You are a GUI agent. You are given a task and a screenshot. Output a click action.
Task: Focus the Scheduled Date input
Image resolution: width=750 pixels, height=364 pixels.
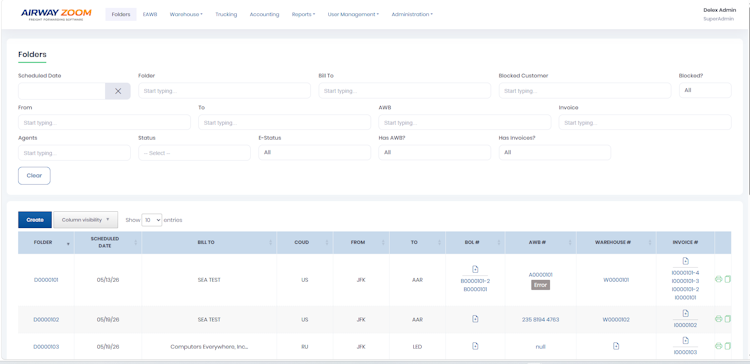[62, 91]
